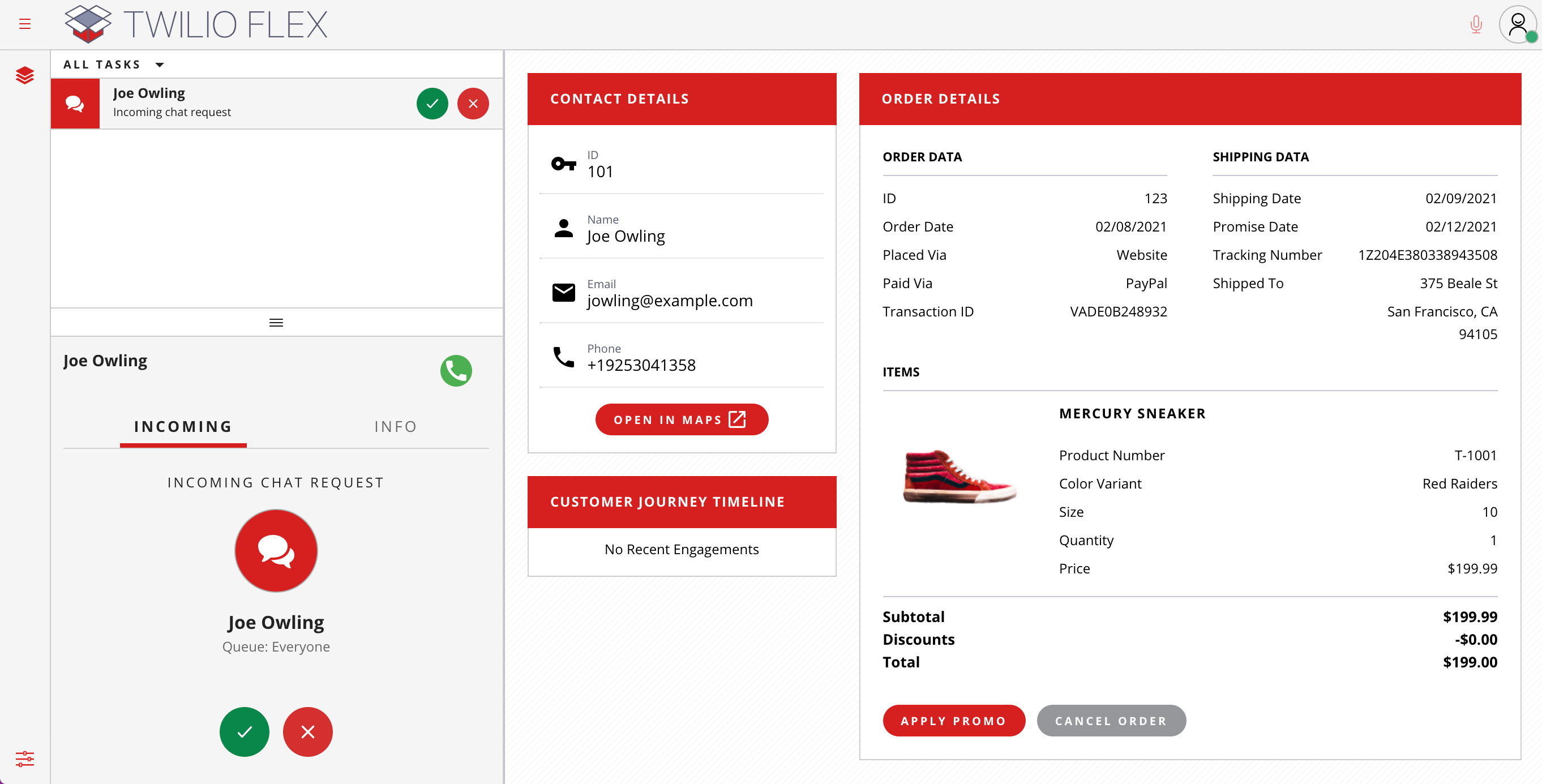Open the sliders settings sidebar icon
The height and width of the screenshot is (784, 1542).
click(24, 759)
